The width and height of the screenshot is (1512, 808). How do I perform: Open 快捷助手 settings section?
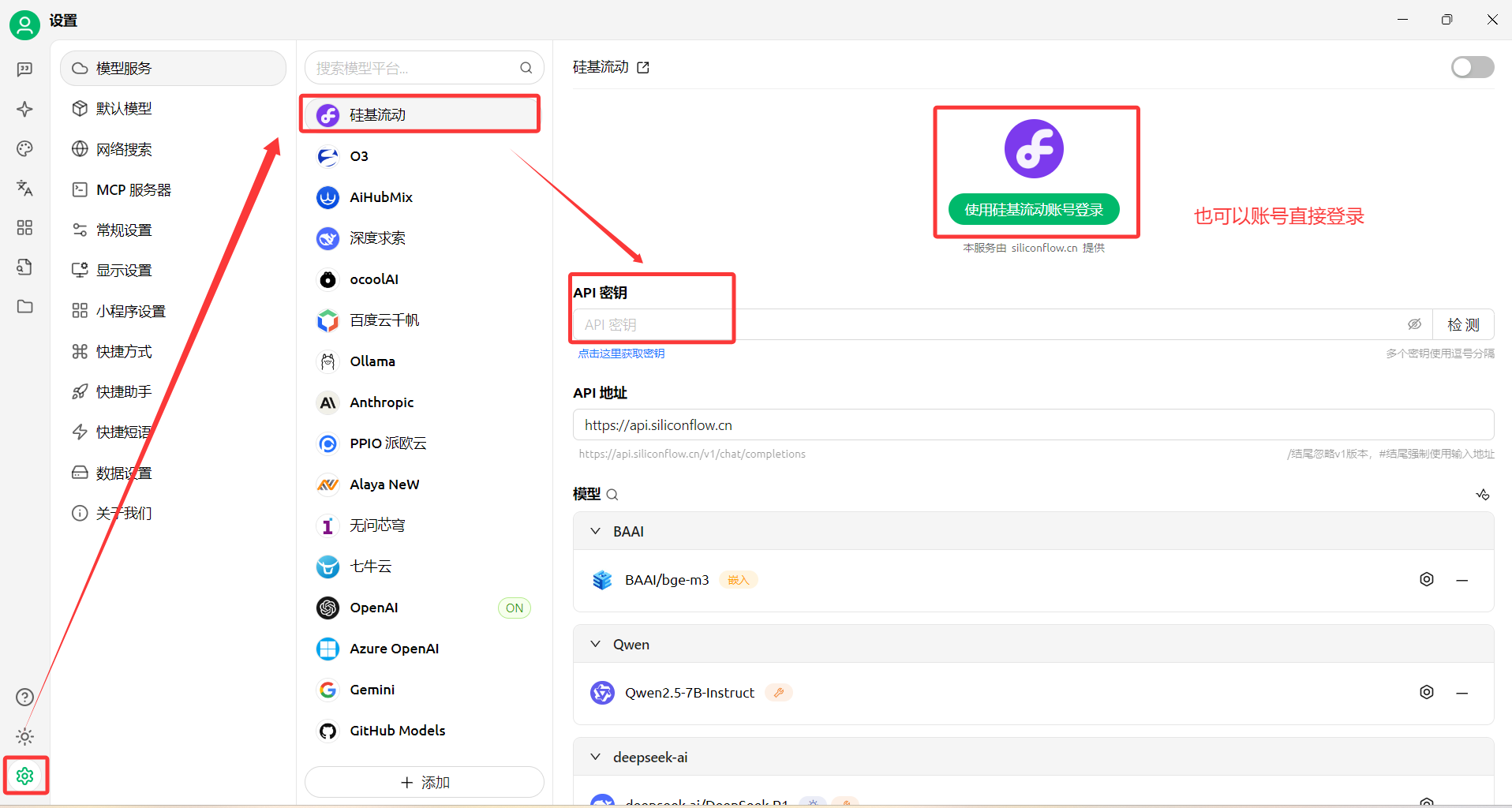pos(173,391)
